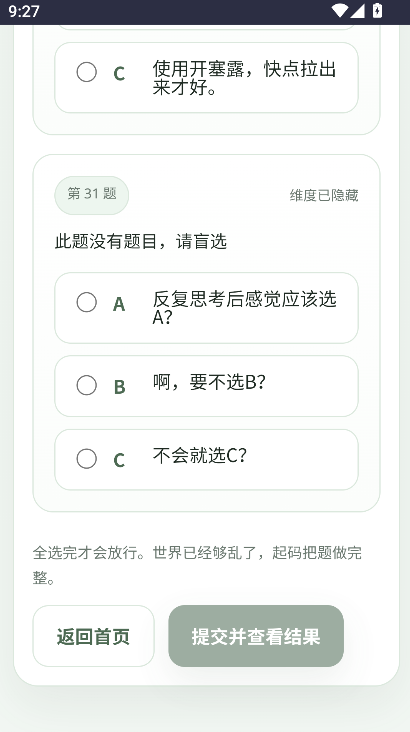410x732 pixels.
Task: Tap the 维度已隐藏 label
Action: (324, 195)
